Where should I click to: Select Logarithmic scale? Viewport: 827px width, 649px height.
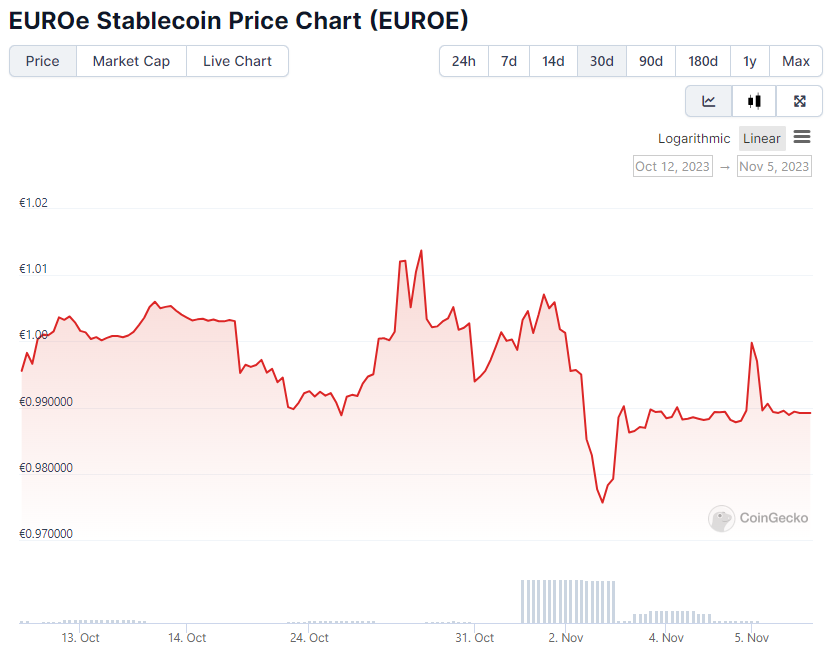[x=694, y=139]
